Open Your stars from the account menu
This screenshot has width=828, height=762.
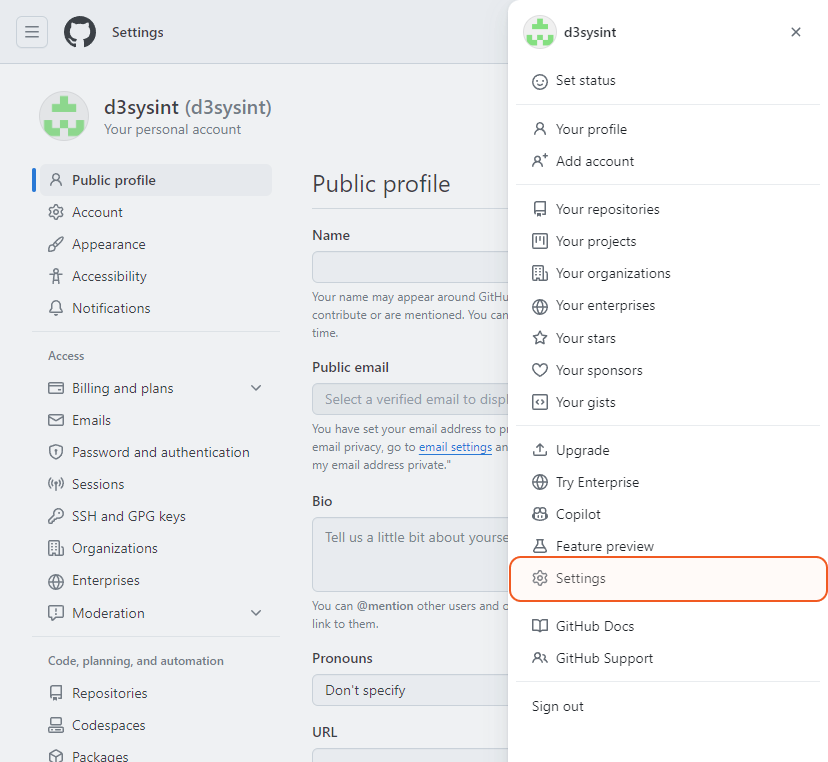584,338
